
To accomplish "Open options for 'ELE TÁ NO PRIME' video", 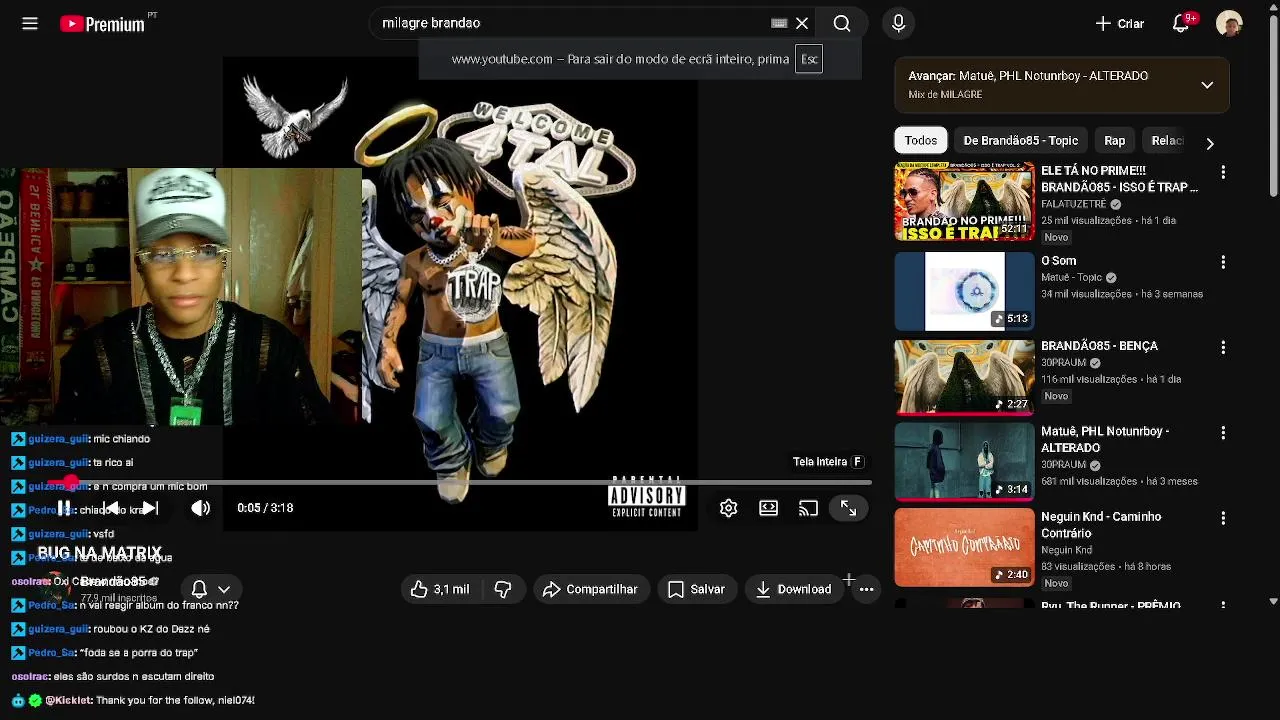I will (1222, 173).
